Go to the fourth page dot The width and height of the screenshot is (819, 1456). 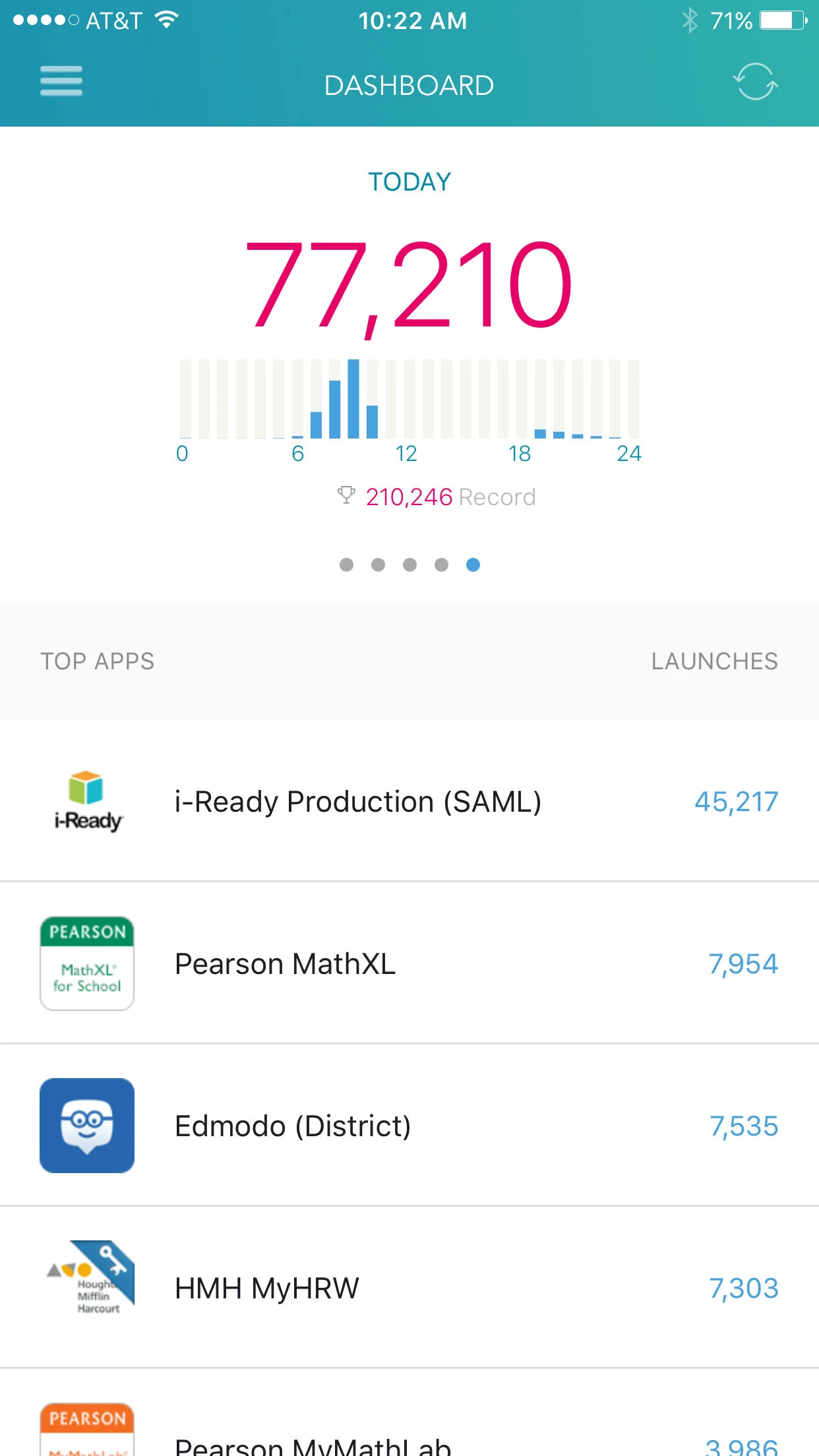coord(441,564)
